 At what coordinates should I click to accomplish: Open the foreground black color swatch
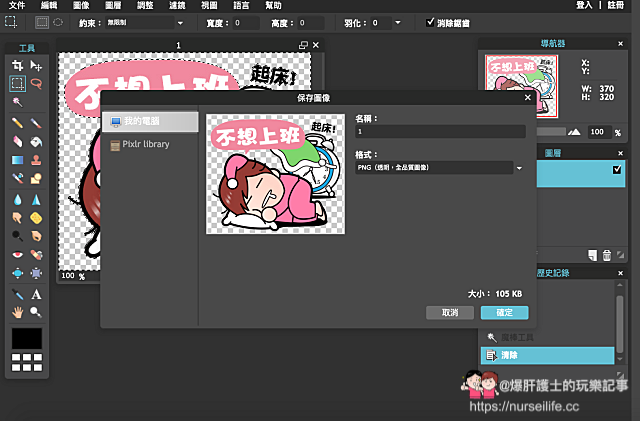coord(27,339)
